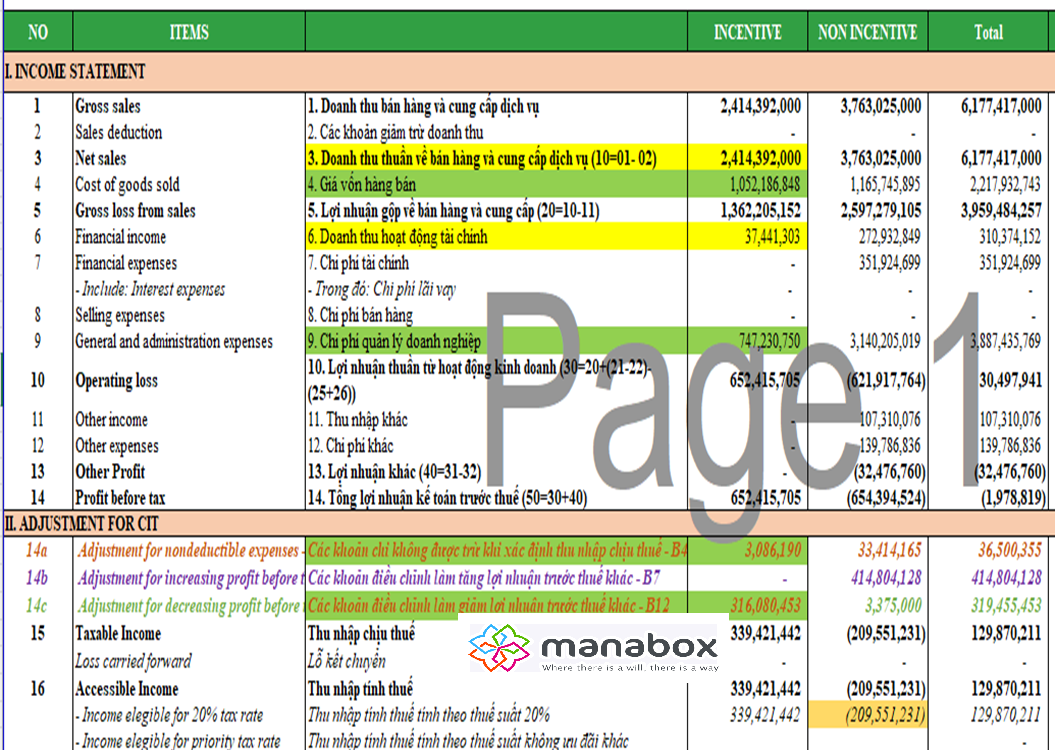Click the manabox logo
1055x750 pixels.
coord(593,648)
